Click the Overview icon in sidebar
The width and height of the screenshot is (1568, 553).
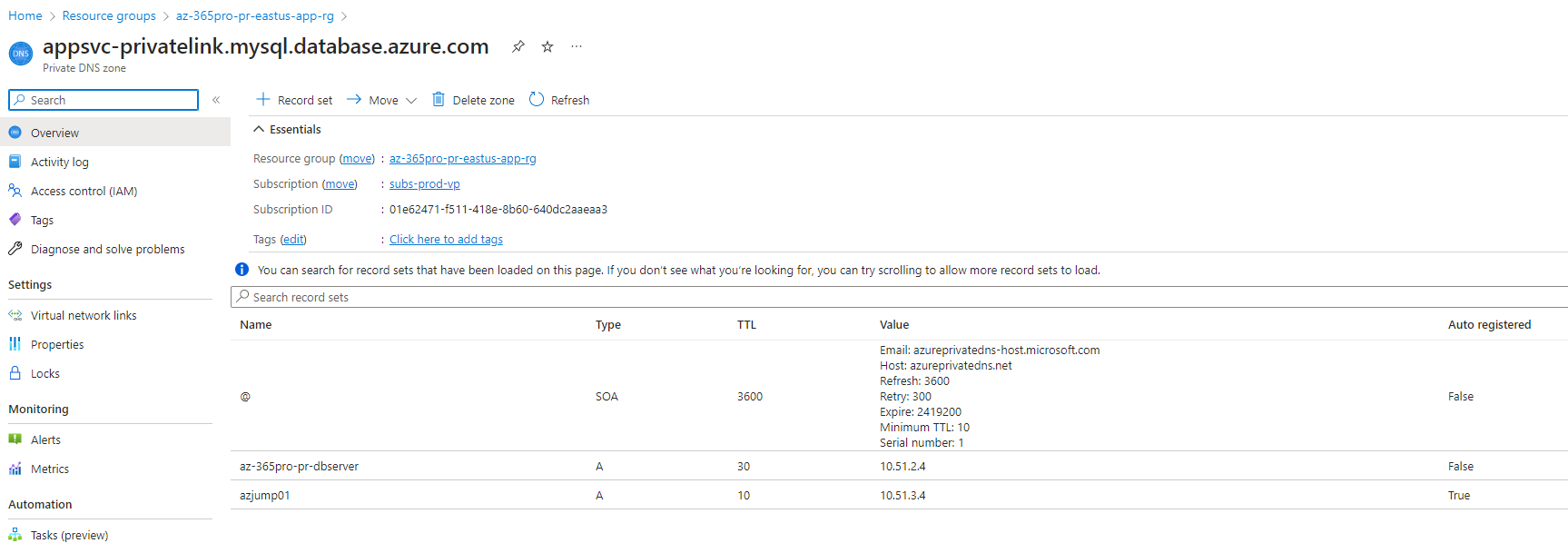(15, 133)
